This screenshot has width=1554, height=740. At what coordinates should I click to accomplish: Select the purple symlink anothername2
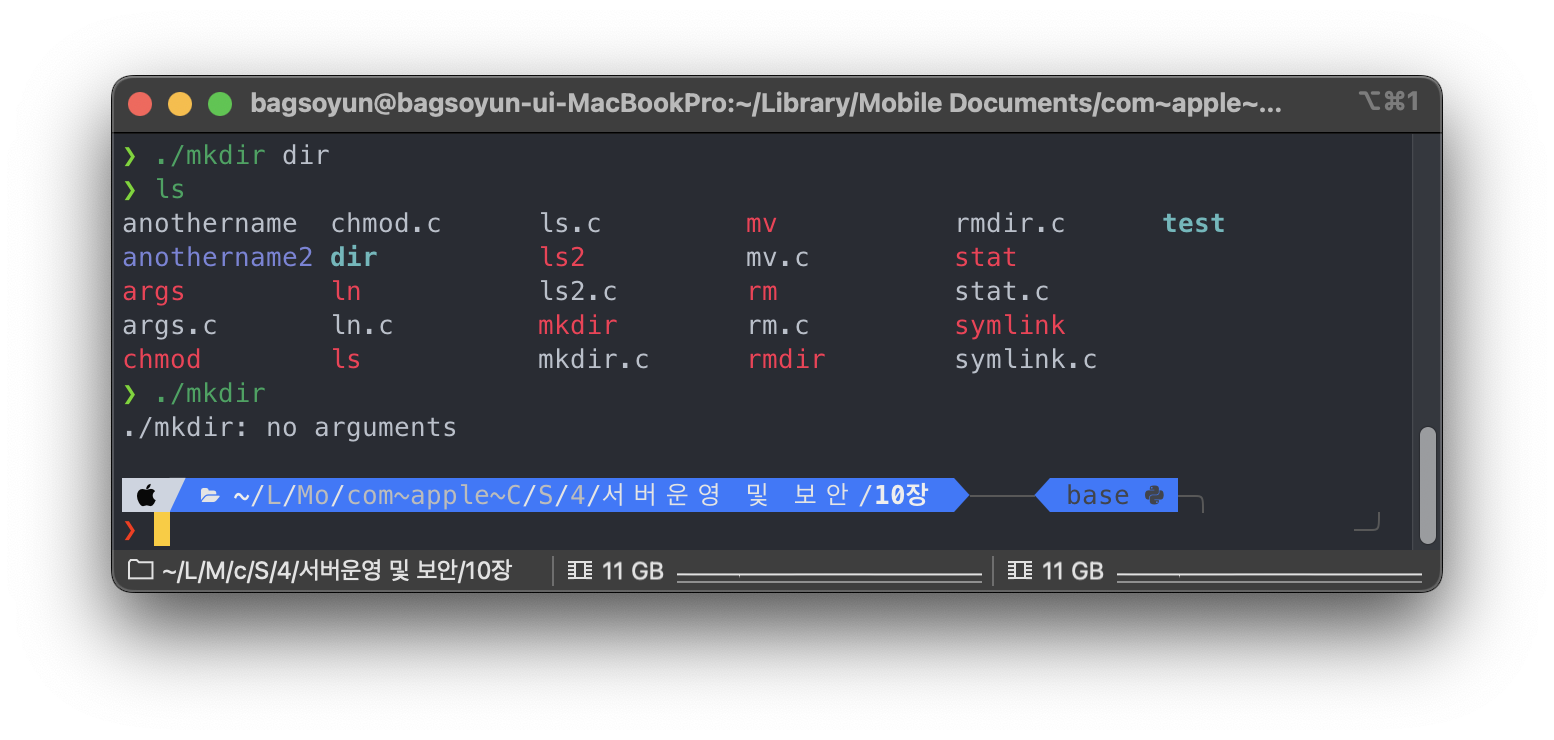pos(218,257)
